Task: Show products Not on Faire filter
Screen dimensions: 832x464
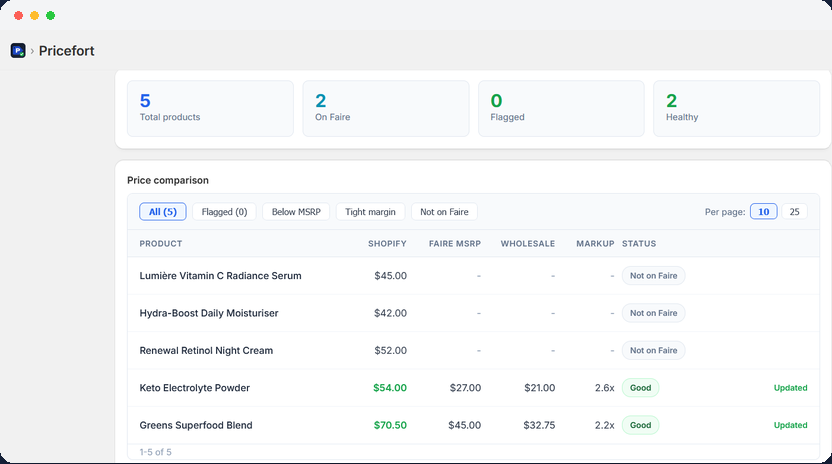Action: tap(444, 212)
